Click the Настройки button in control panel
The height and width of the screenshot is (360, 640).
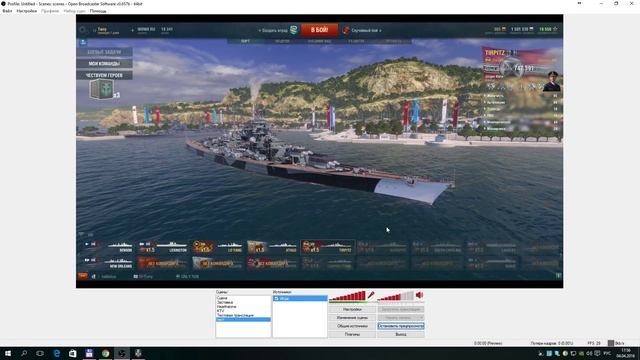[x=352, y=309]
